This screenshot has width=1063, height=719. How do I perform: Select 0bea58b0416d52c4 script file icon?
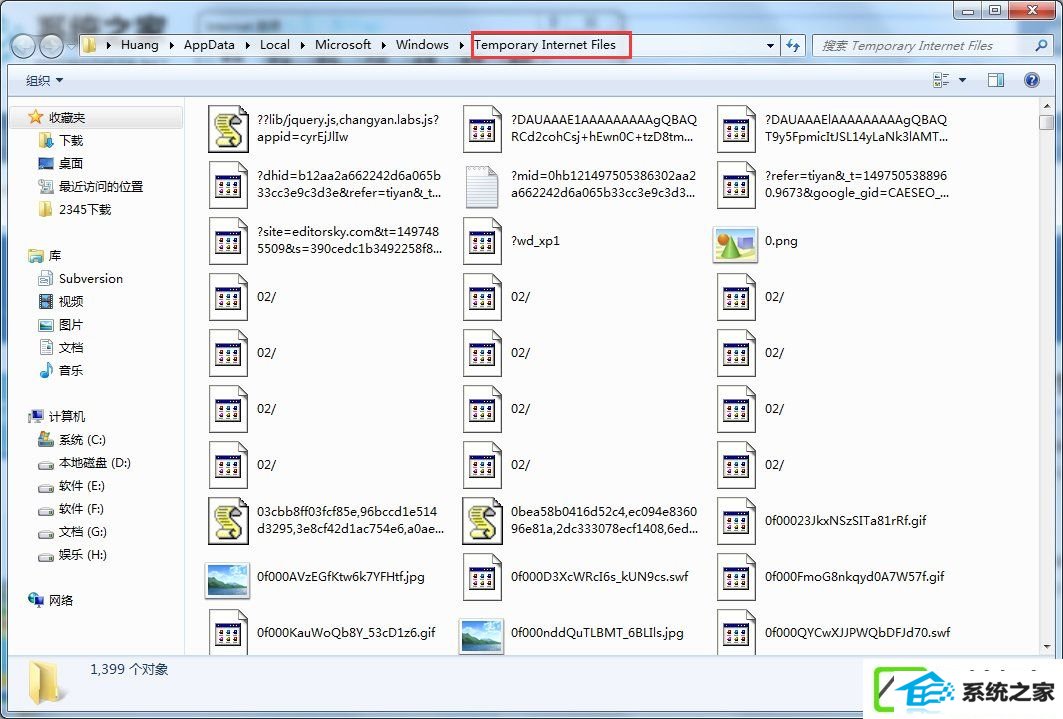click(x=482, y=521)
